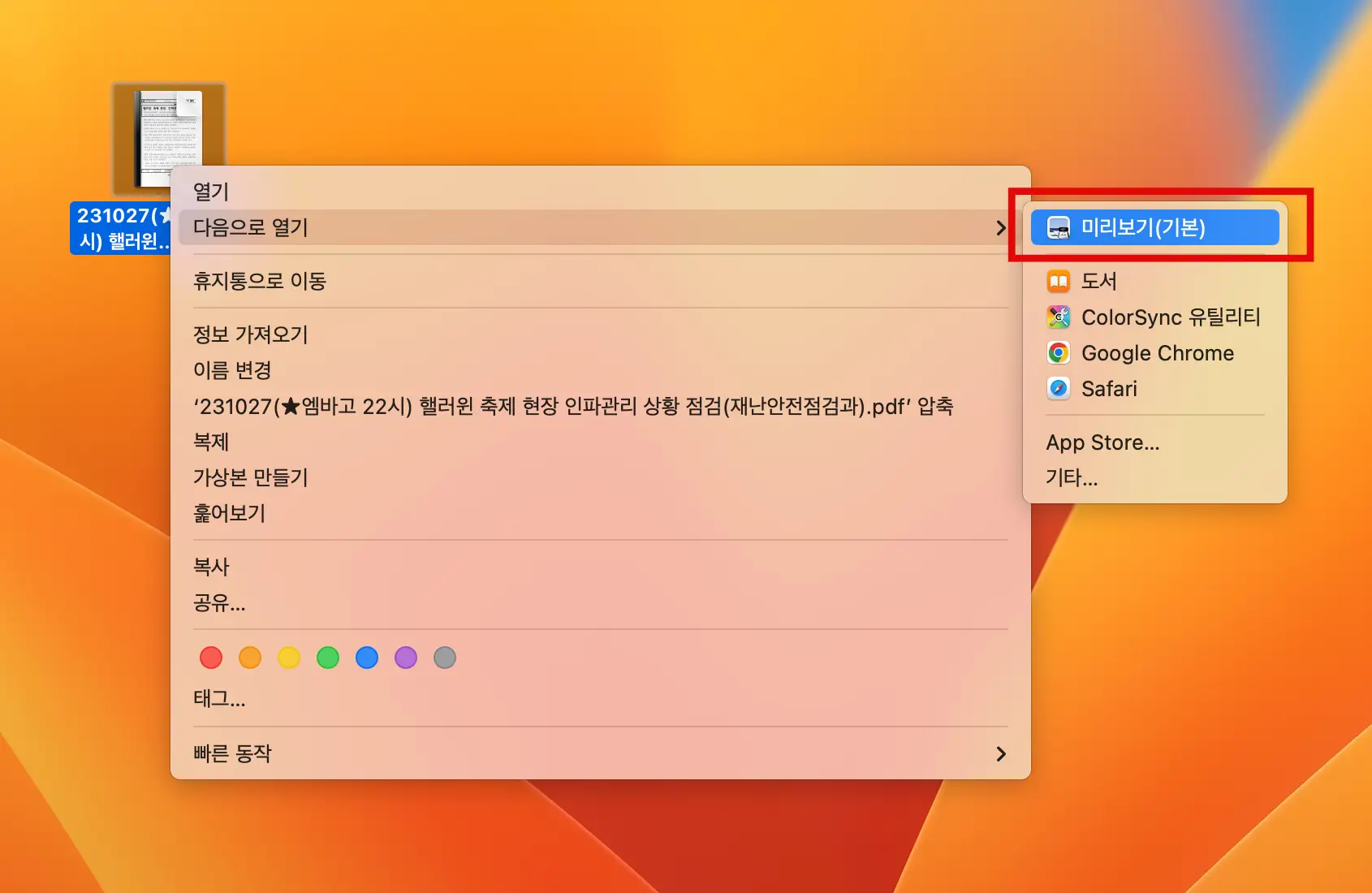Viewport: 1372px width, 893px height.
Task: Choose 열기 from context menu
Action: tap(601, 192)
